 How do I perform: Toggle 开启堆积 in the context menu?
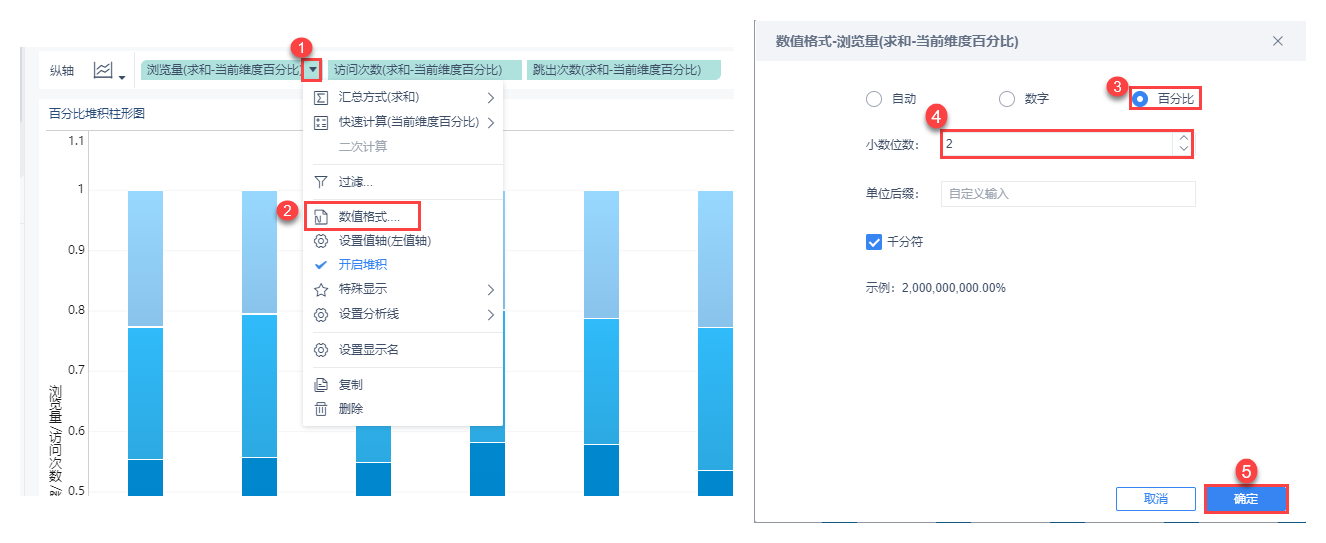(362, 265)
